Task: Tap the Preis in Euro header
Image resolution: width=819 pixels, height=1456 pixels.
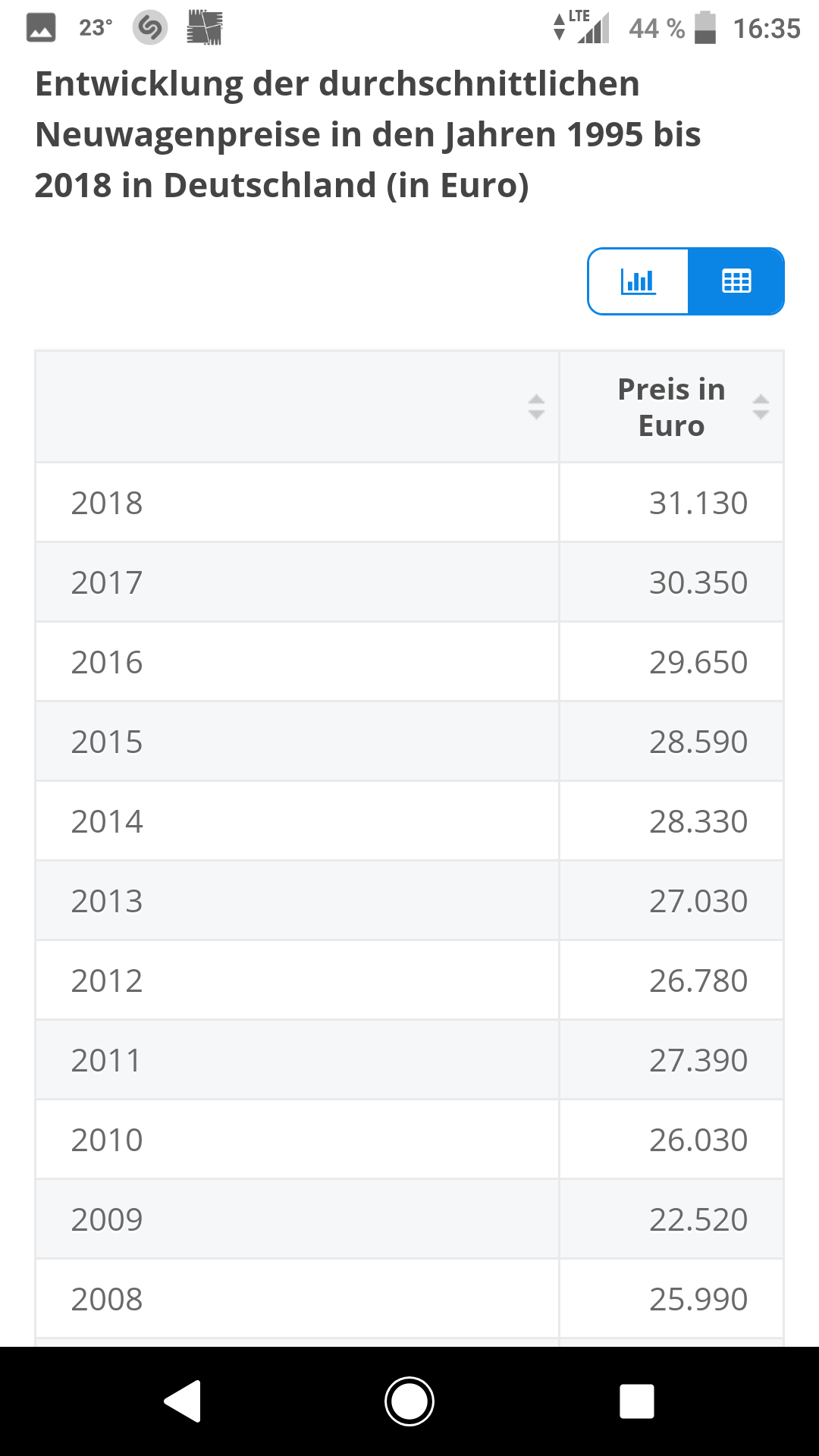Action: pos(671,407)
